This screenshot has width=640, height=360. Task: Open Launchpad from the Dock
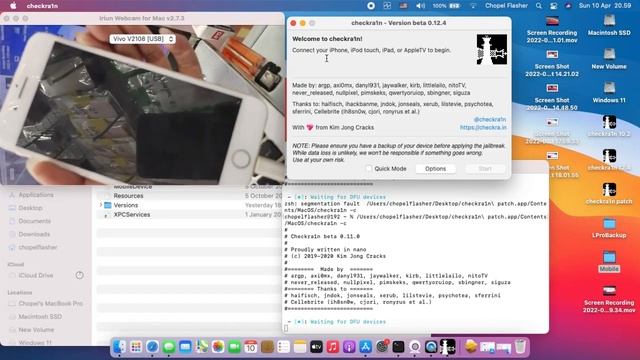click(136, 347)
